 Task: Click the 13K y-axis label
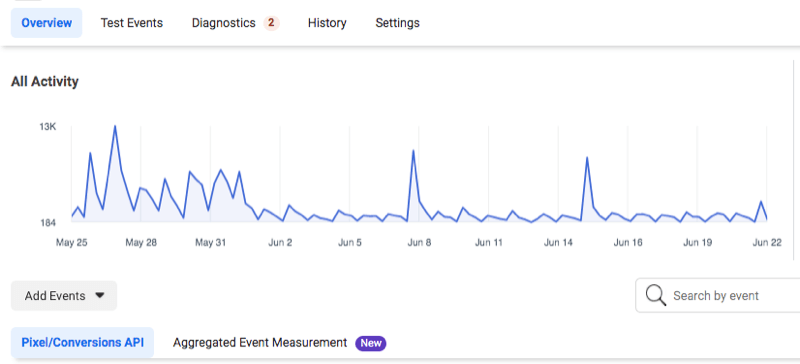coord(48,127)
